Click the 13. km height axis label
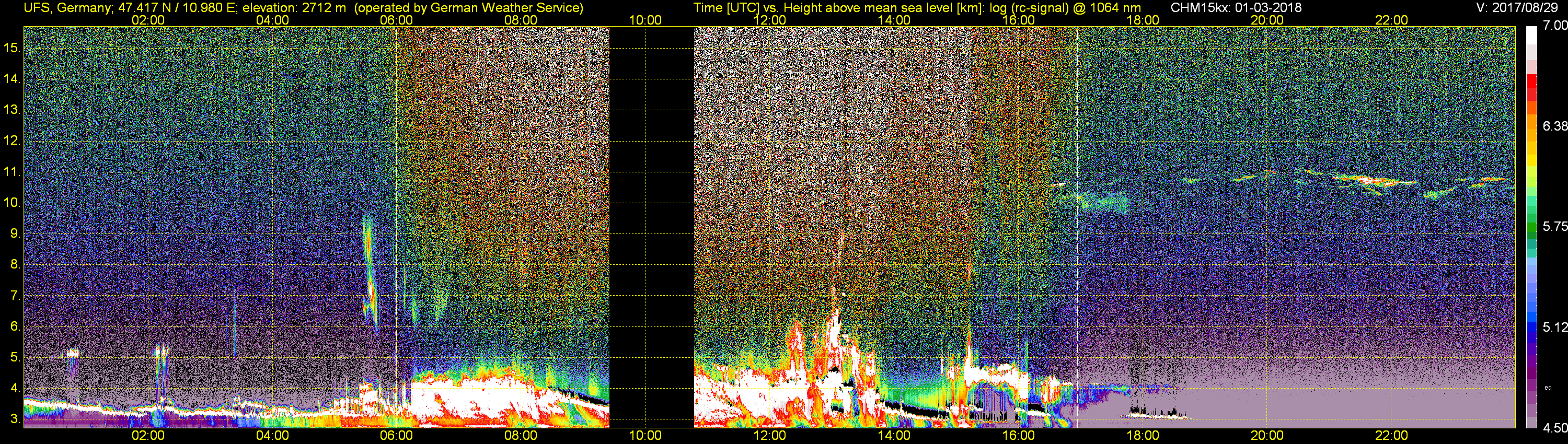The width and height of the screenshot is (1568, 444). pyautogui.click(x=12, y=110)
